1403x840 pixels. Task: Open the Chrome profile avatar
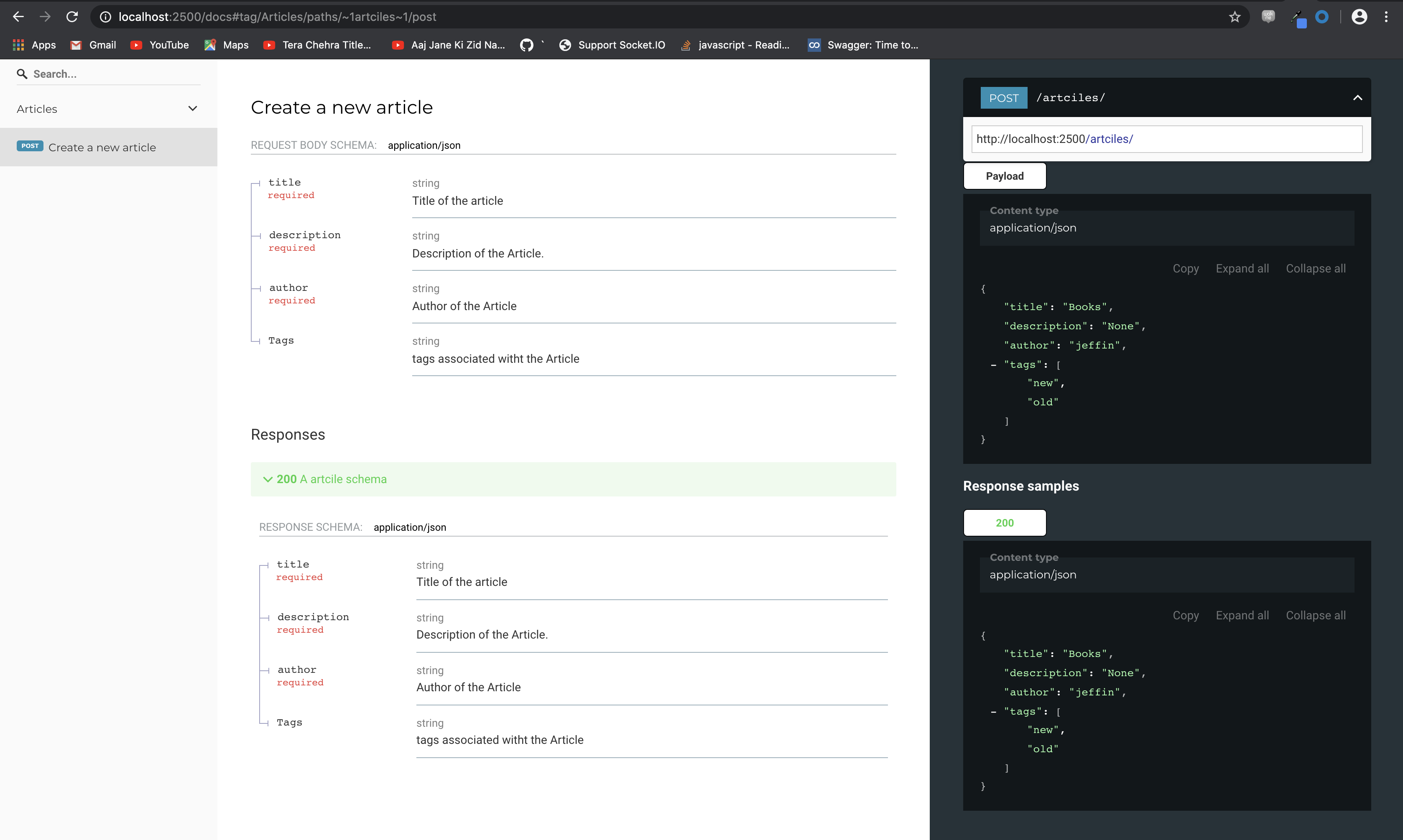pos(1360,17)
